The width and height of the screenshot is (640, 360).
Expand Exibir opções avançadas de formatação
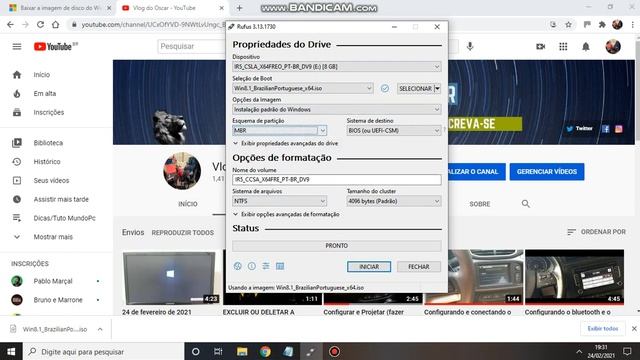[x=287, y=214]
